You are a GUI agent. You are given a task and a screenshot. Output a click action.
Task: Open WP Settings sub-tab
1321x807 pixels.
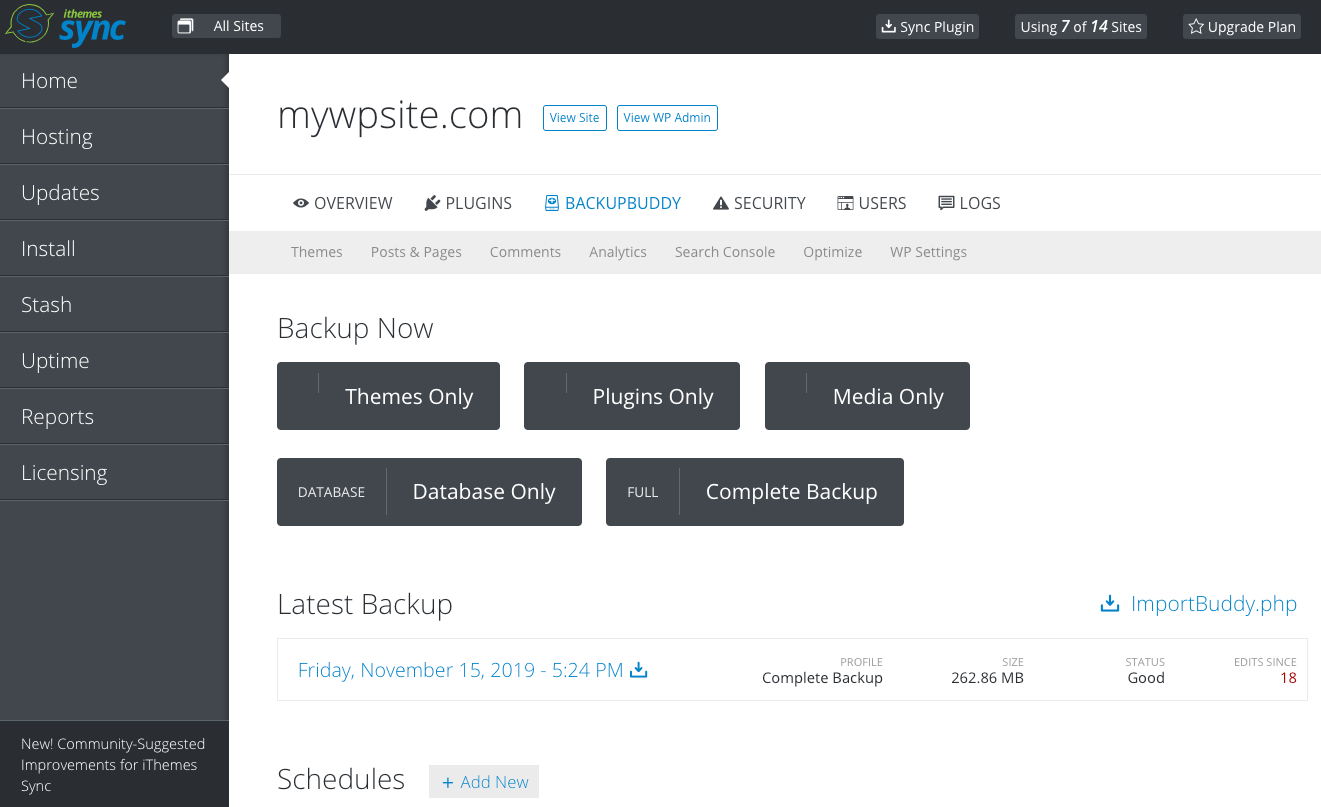[x=929, y=252]
